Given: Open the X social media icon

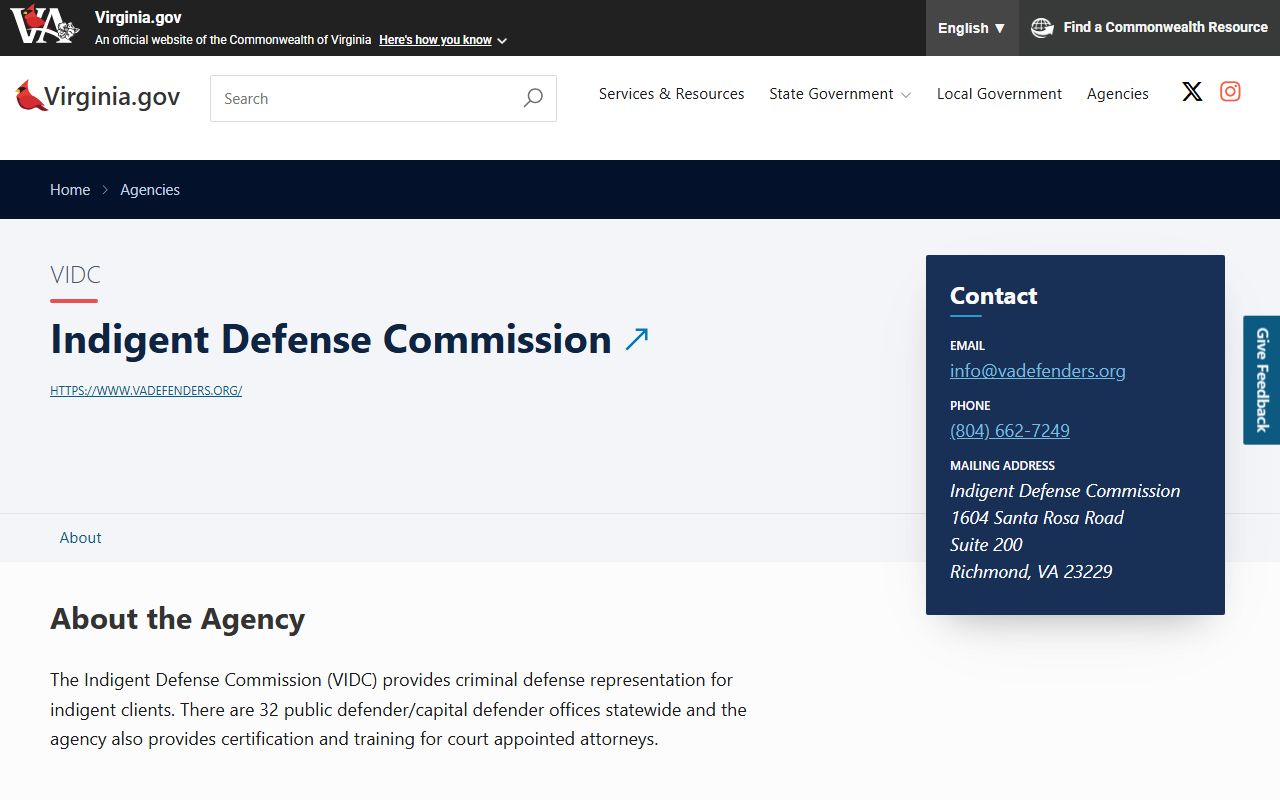Looking at the screenshot, I should click(x=1192, y=92).
